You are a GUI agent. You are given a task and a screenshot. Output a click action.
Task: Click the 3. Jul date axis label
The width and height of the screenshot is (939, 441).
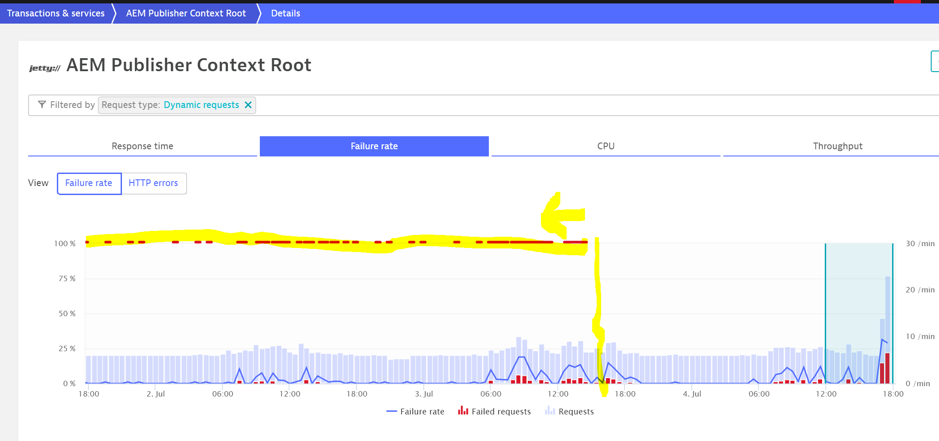424,394
